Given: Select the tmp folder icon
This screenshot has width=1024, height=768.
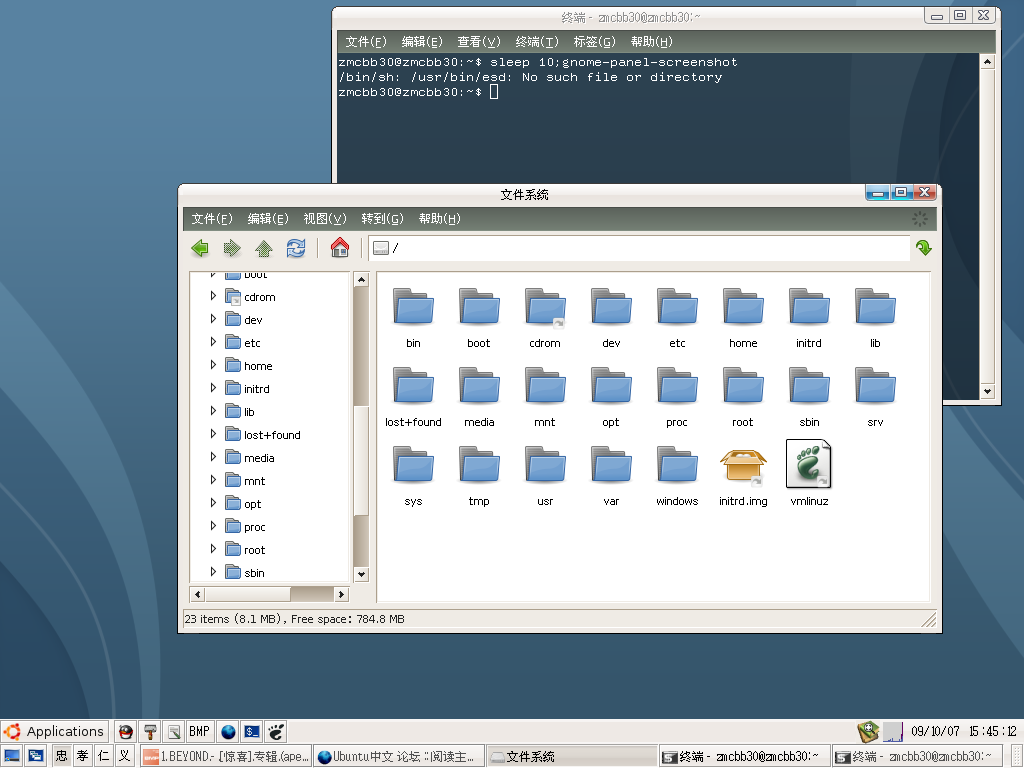Looking at the screenshot, I should 479,464.
